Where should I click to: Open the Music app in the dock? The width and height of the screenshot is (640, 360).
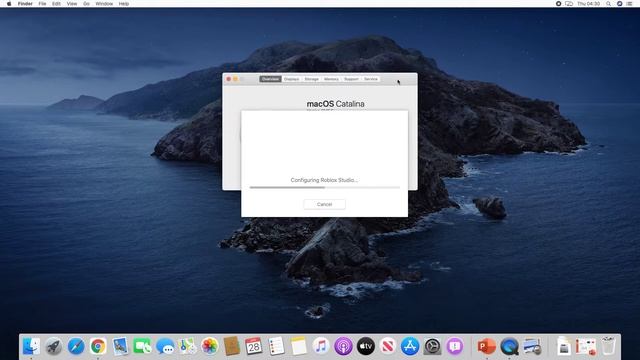click(321, 346)
